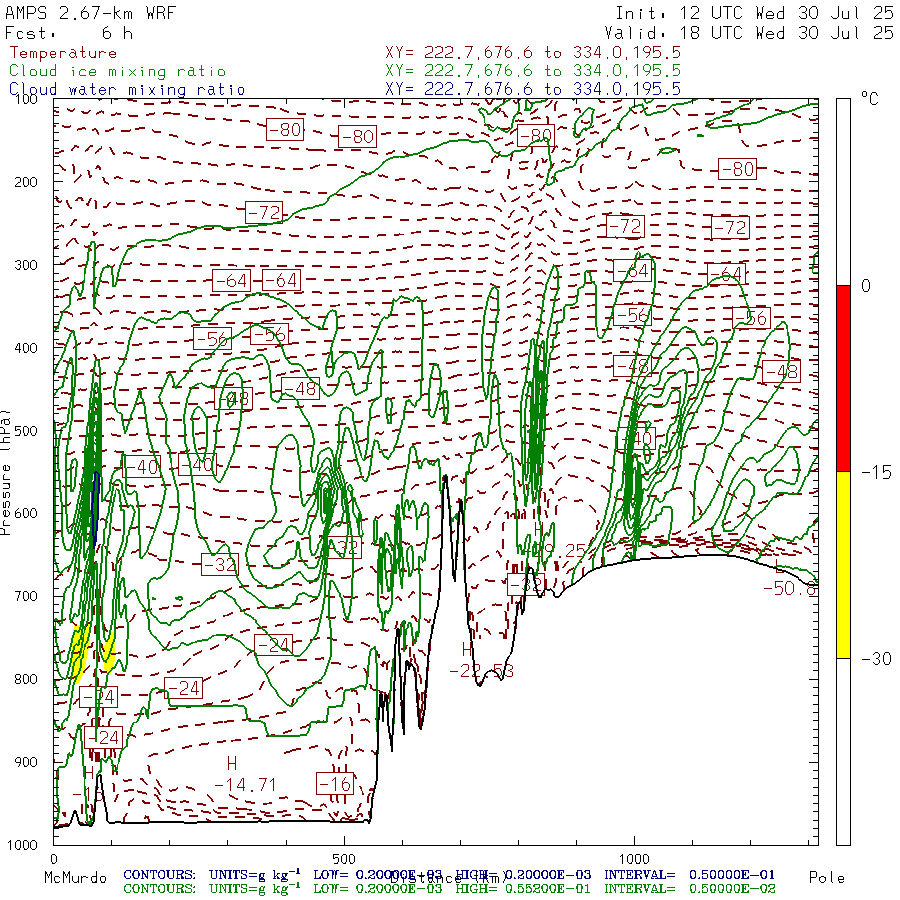Click the '°C' unit label above the colorbar
Image resolution: width=900 pixels, height=900 pixels.
[870, 99]
